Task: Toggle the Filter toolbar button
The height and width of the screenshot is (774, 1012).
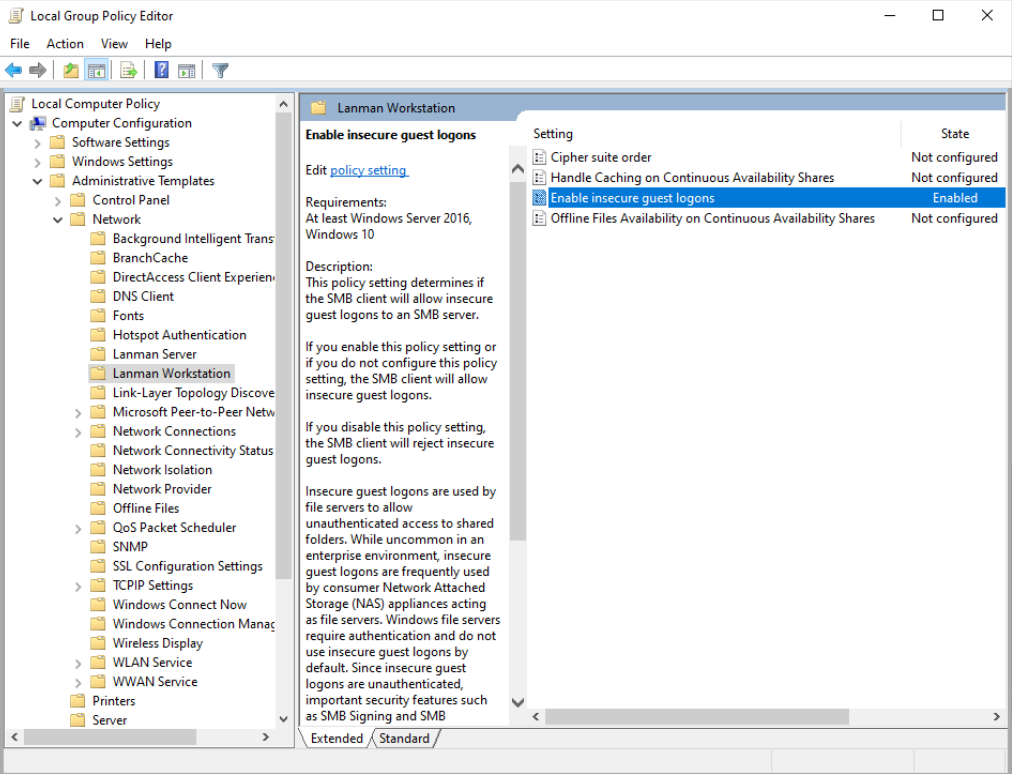Action: 219,69
